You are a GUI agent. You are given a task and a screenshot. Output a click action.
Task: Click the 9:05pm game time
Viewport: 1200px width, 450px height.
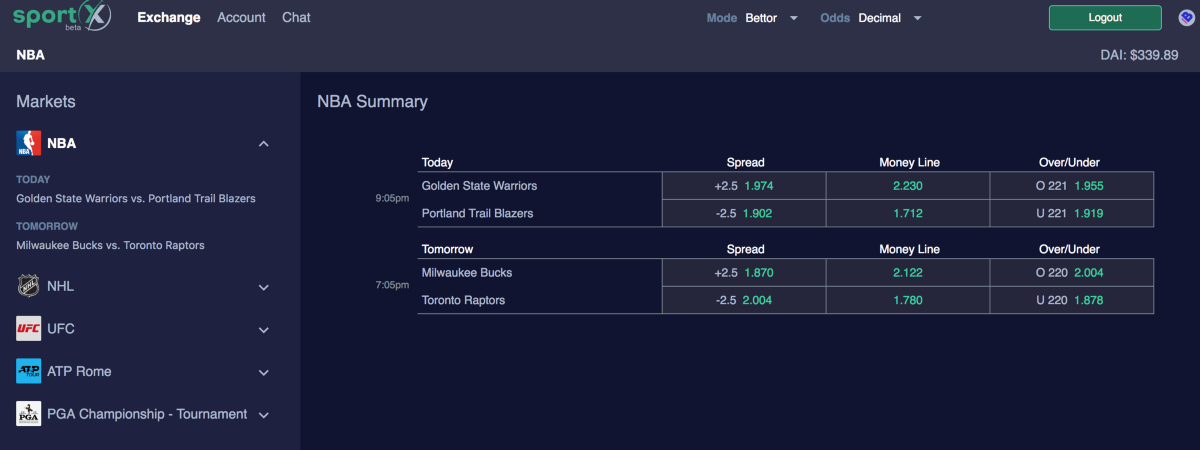click(392, 198)
